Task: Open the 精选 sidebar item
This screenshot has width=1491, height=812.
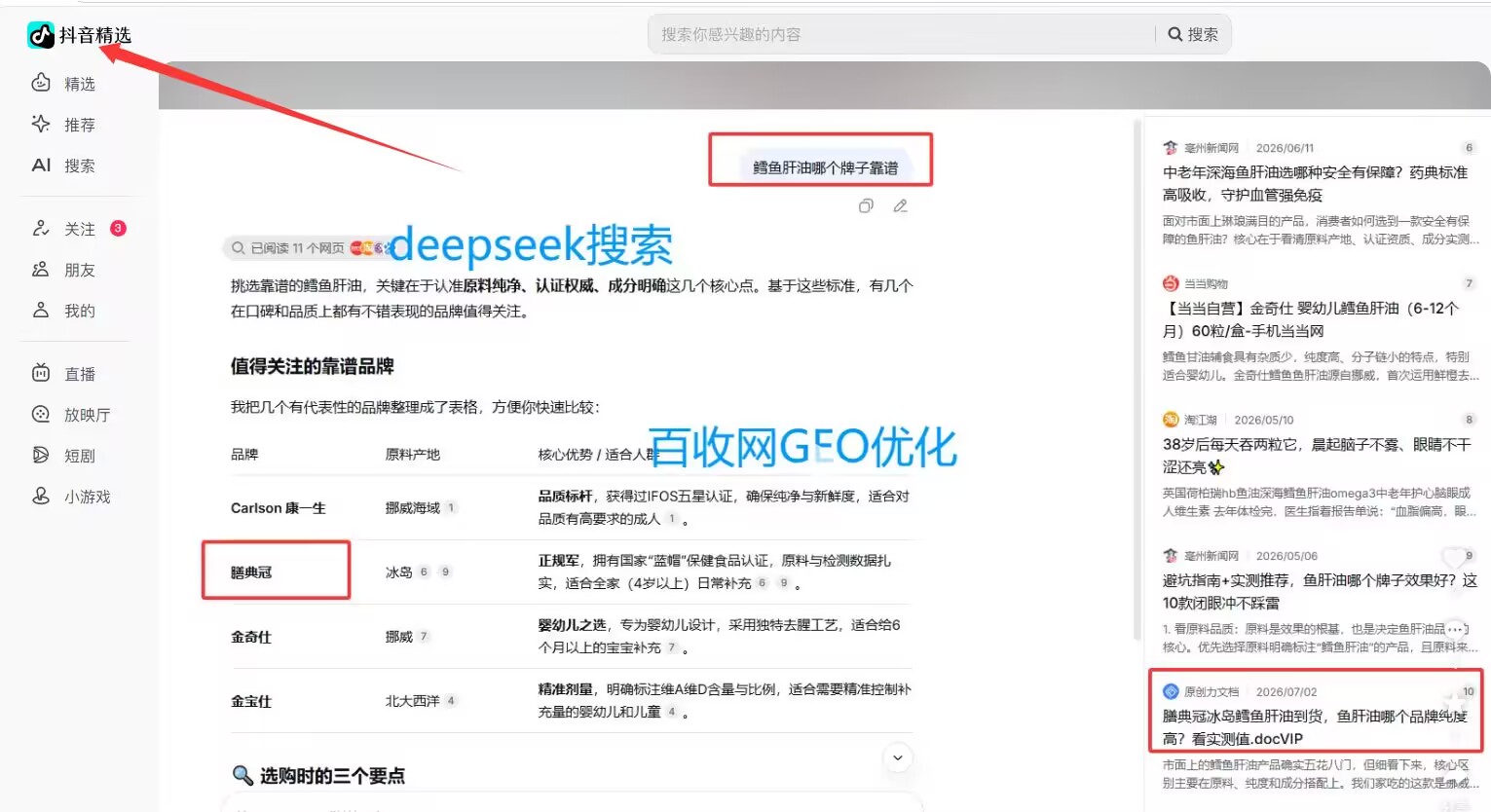Action: (63, 84)
